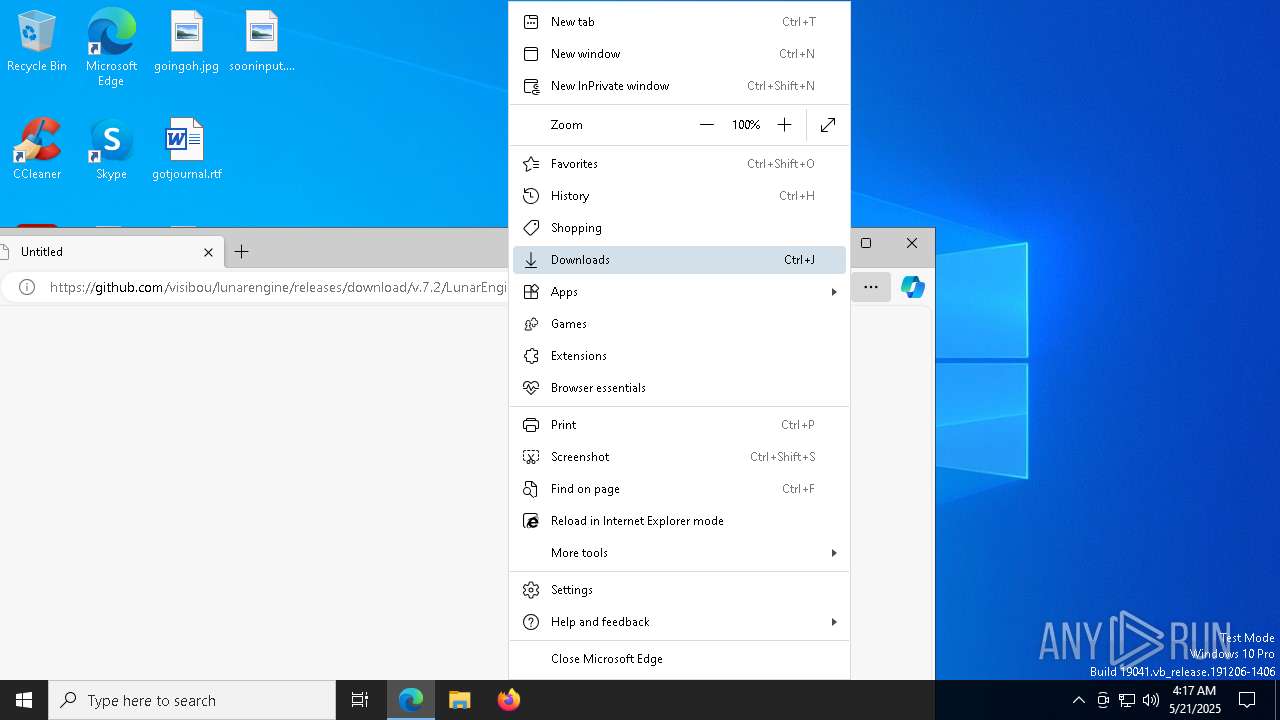Open Extensions menu item
This screenshot has height=720, width=1280.
point(679,356)
